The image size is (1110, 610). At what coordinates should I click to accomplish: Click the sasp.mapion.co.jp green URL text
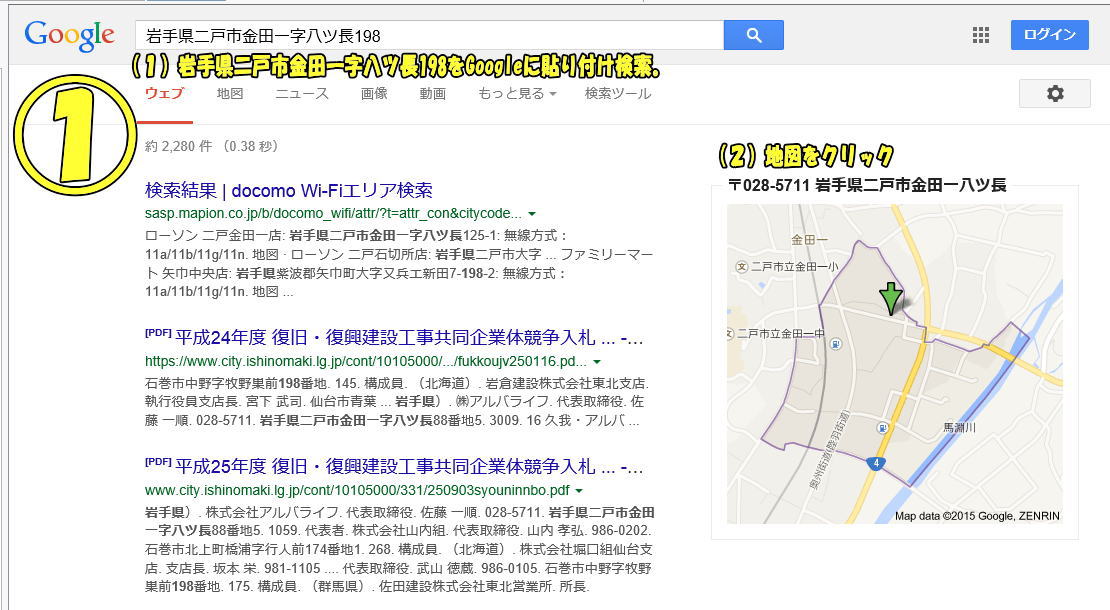point(333,214)
